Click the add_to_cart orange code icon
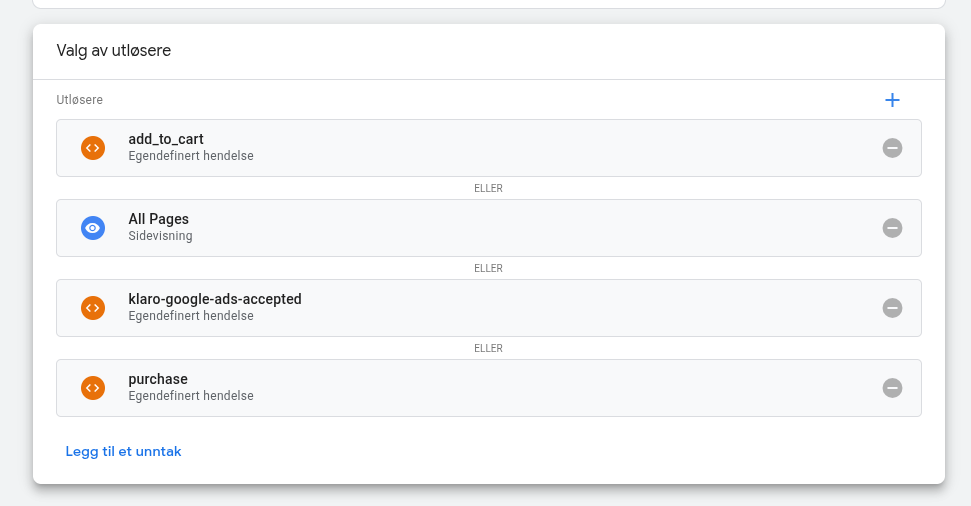The image size is (971, 506). click(x=93, y=148)
